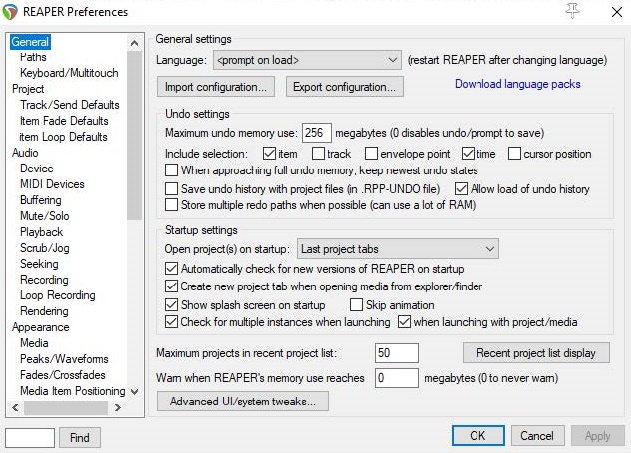Open Item Loop Defaults page
The height and width of the screenshot is (453, 631).
click(64, 137)
